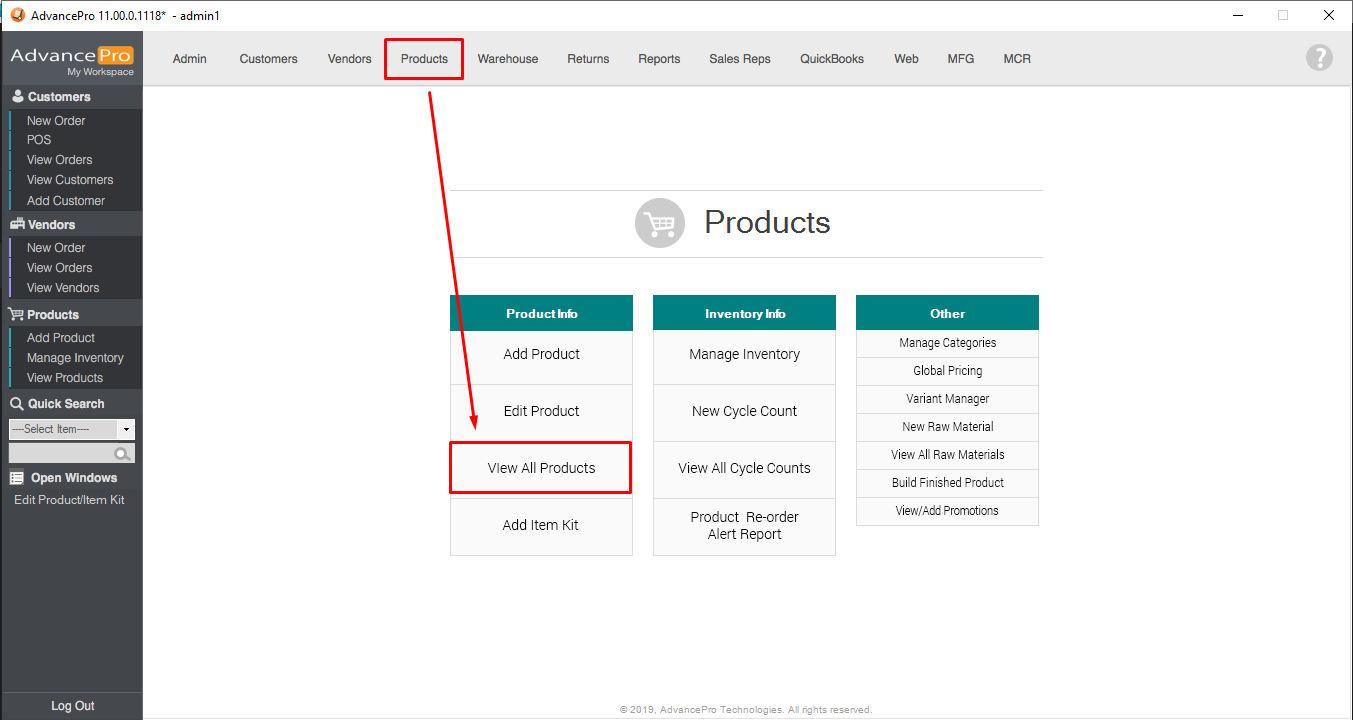Open the Select Item dropdown
The height and width of the screenshot is (720, 1353).
tap(126, 429)
